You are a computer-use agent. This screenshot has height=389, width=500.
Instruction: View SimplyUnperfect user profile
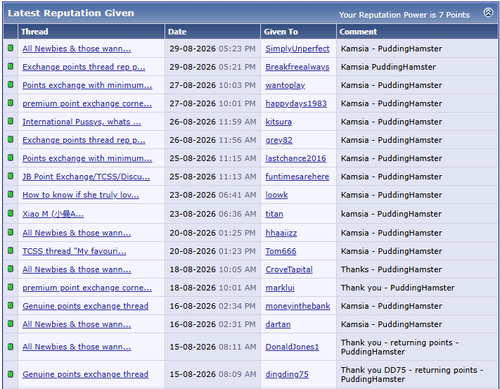[297, 49]
